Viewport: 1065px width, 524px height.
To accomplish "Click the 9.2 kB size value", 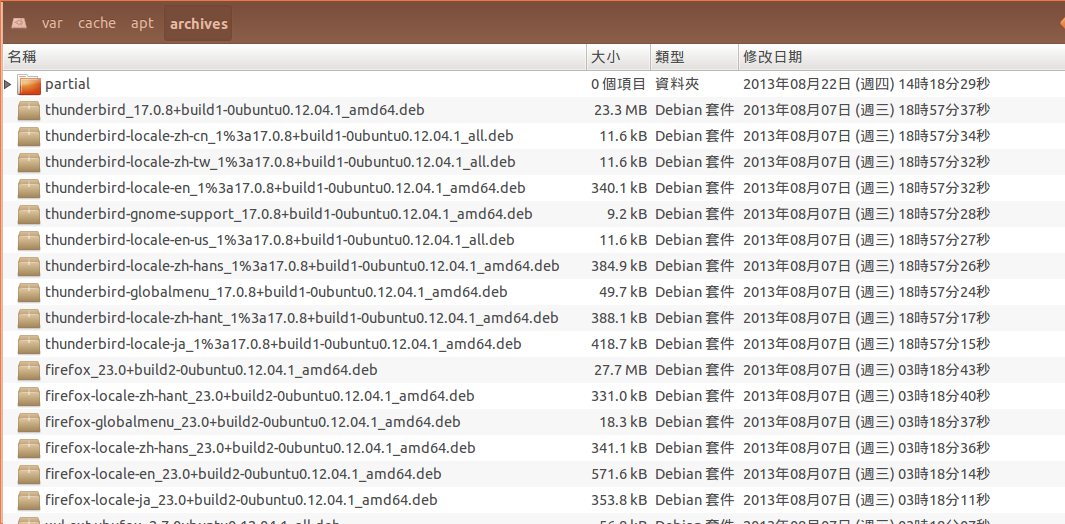I will point(626,214).
